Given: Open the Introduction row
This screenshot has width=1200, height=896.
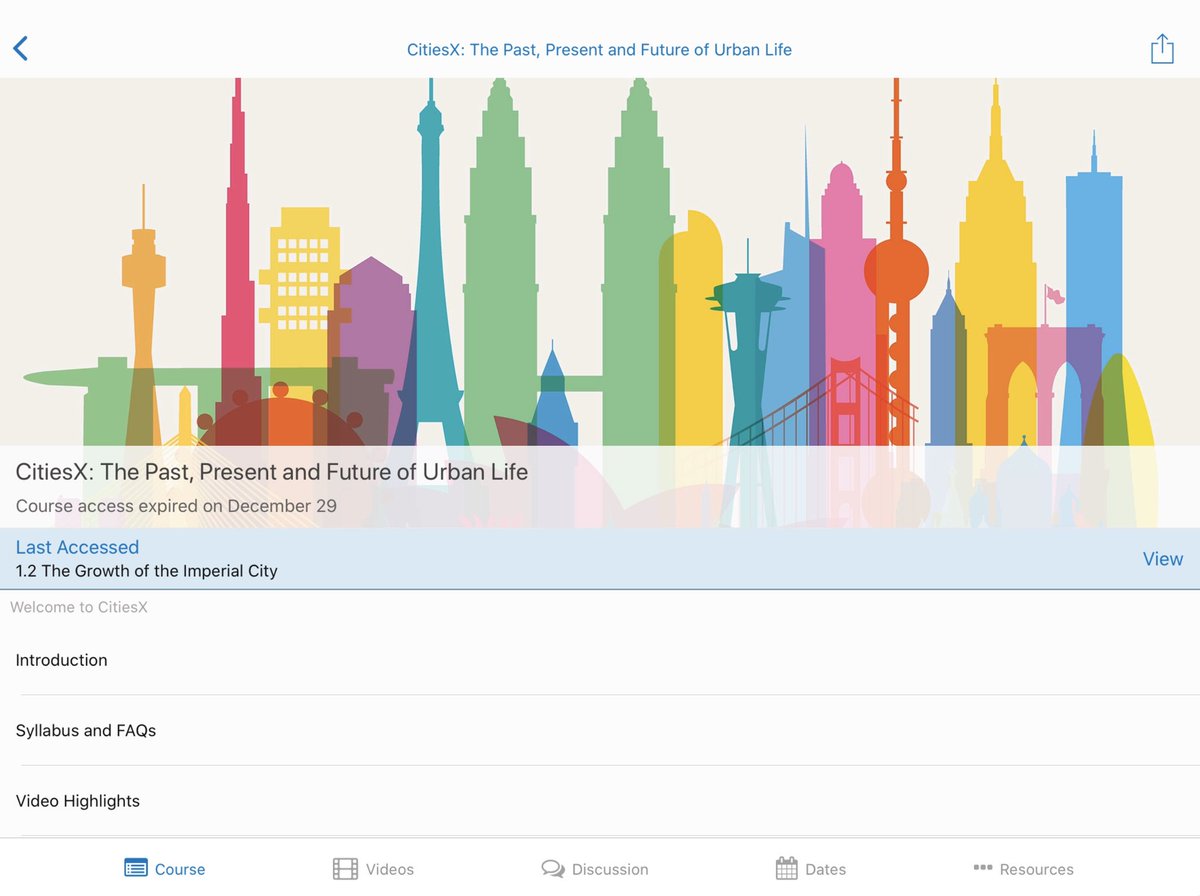Looking at the screenshot, I should 600,660.
